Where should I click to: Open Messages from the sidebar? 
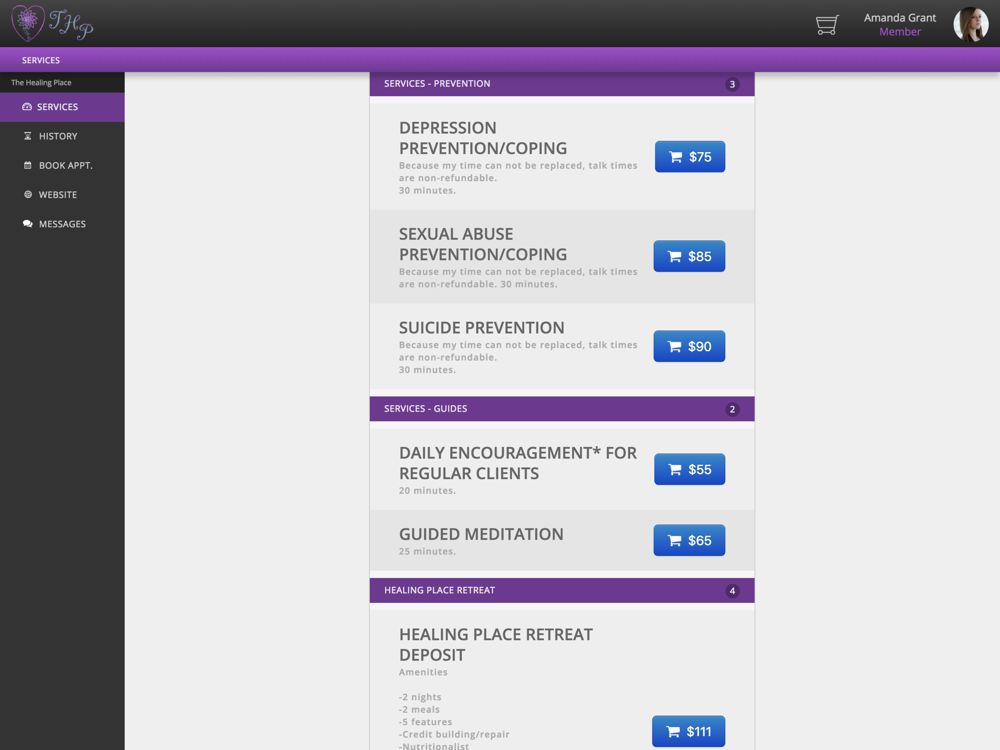62,224
